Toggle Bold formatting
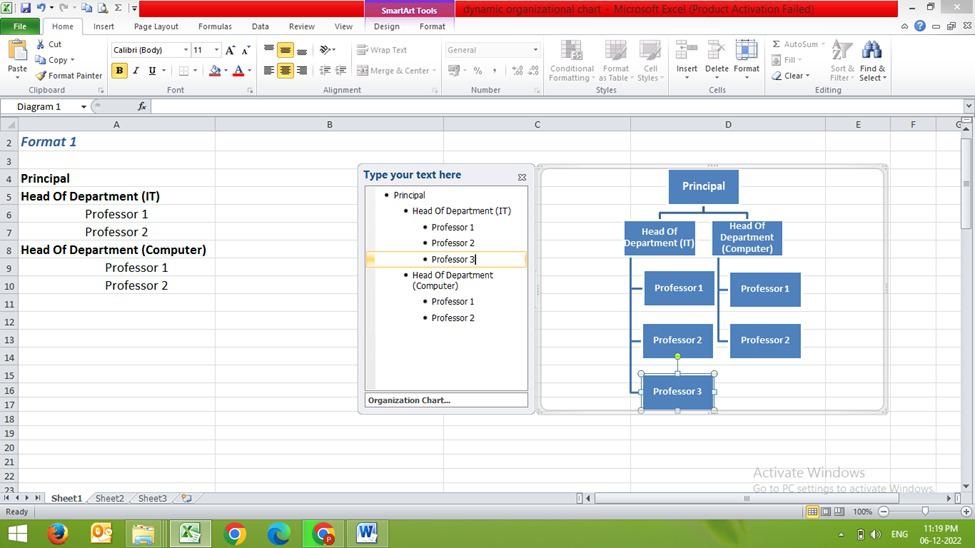The width and height of the screenshot is (975, 548). pyautogui.click(x=120, y=71)
